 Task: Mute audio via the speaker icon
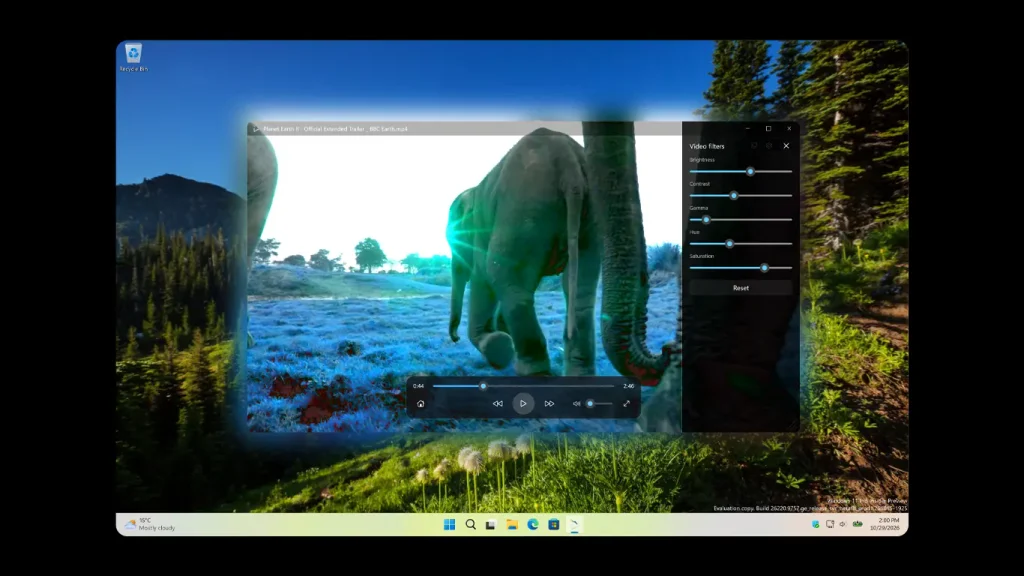tap(576, 404)
